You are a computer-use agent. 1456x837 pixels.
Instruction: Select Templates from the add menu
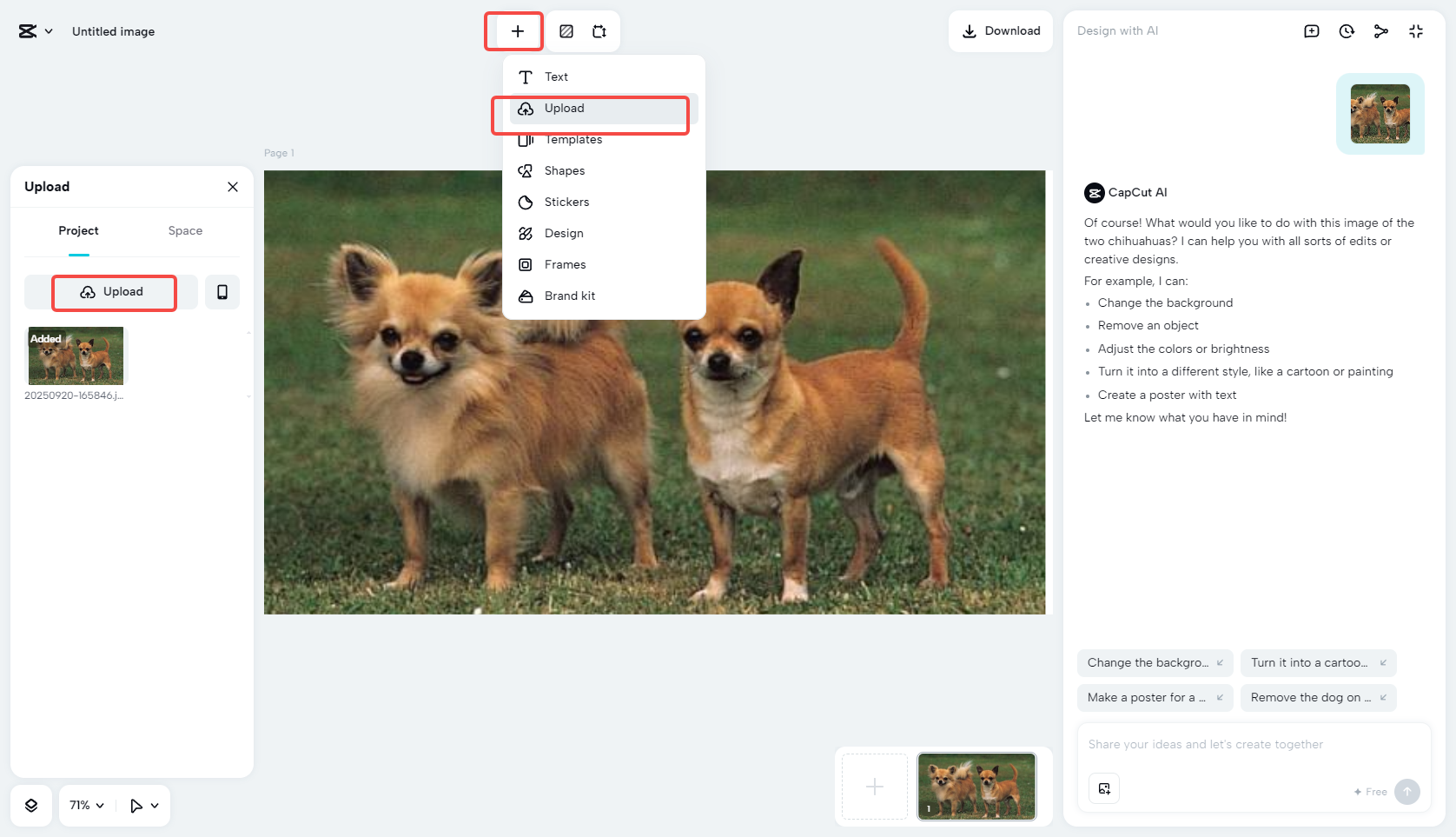tap(573, 139)
